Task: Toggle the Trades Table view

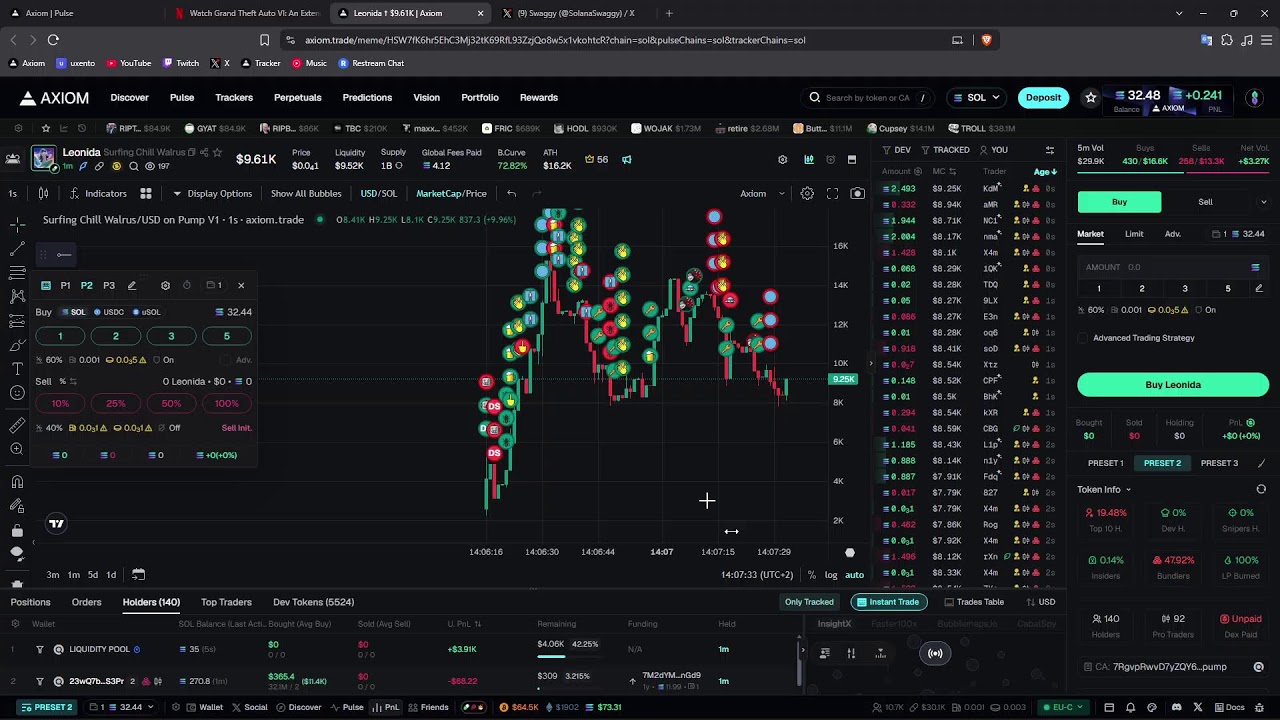Action: [x=972, y=602]
